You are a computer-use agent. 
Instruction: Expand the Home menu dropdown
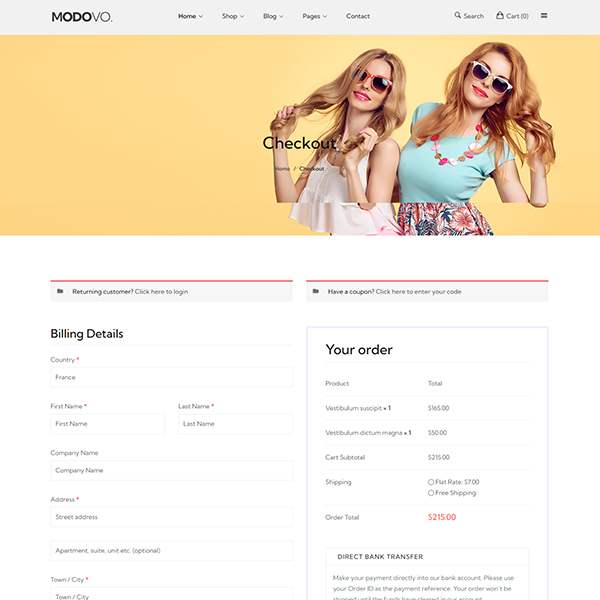coord(190,16)
